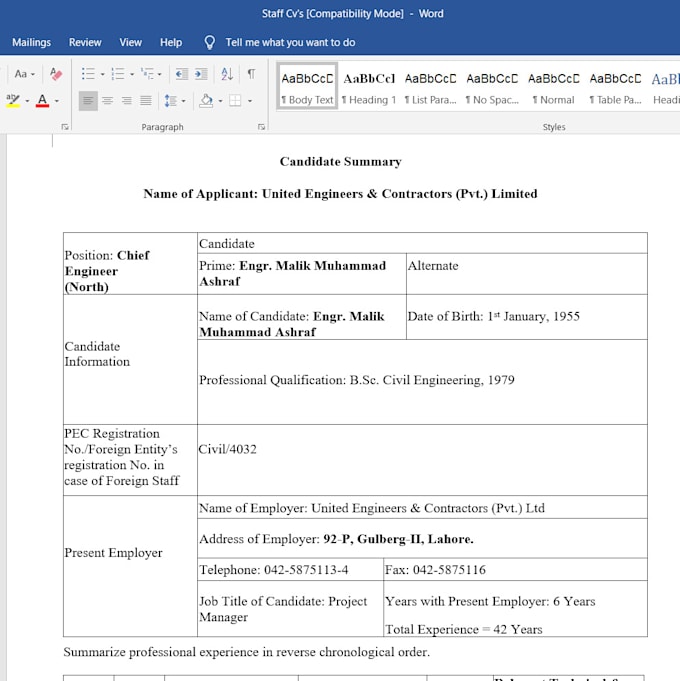
Task: Click the Present Employer cell
Action: pyautogui.click(x=130, y=566)
